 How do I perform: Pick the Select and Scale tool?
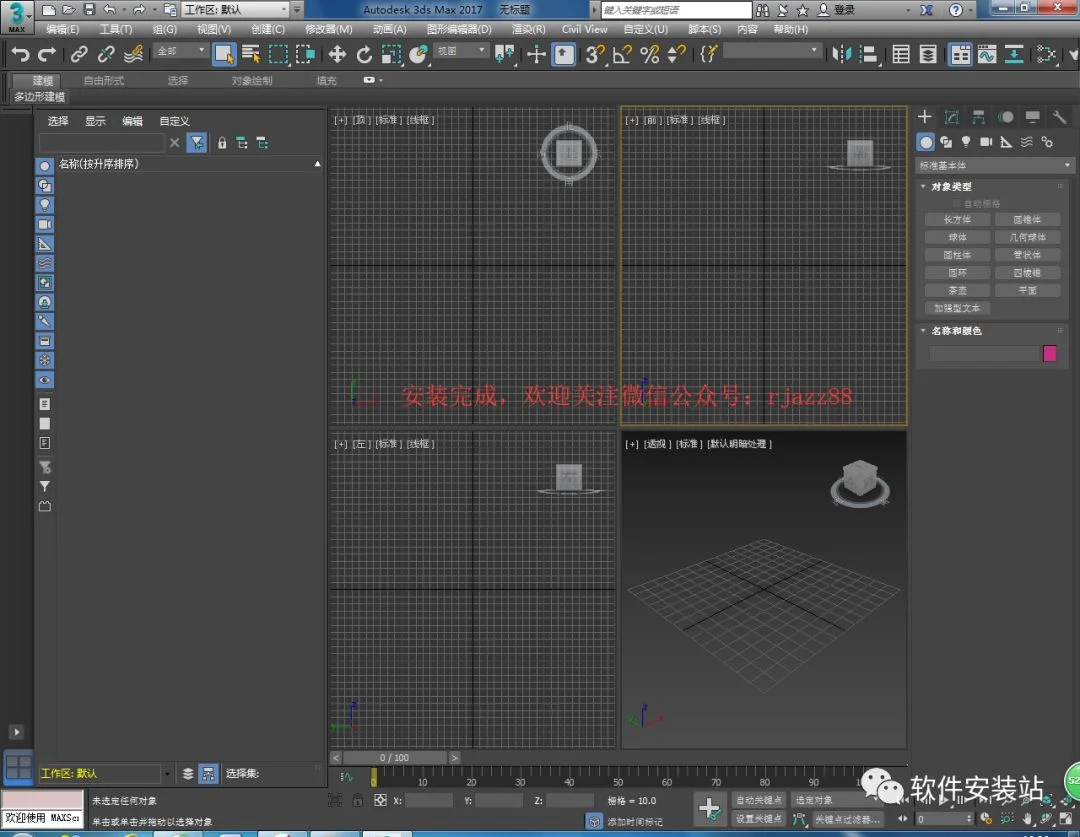pyautogui.click(x=391, y=54)
